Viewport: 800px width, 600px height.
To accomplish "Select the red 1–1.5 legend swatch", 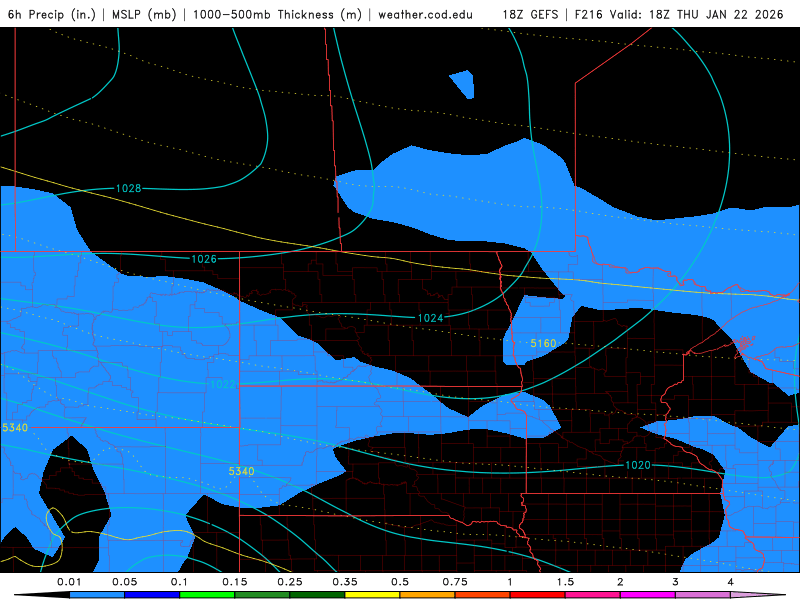I will point(538,595).
